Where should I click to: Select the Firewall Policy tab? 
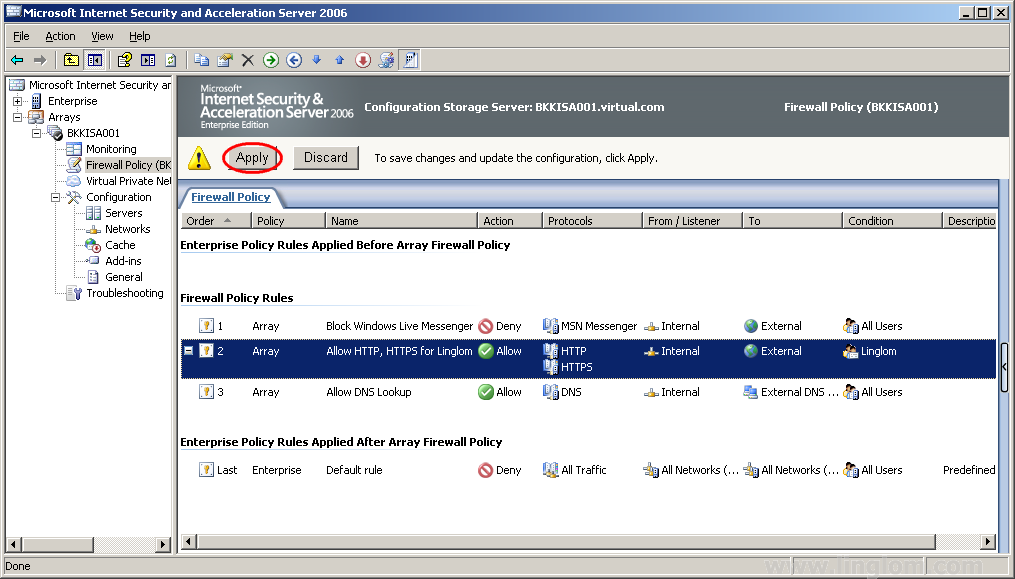tap(230, 197)
